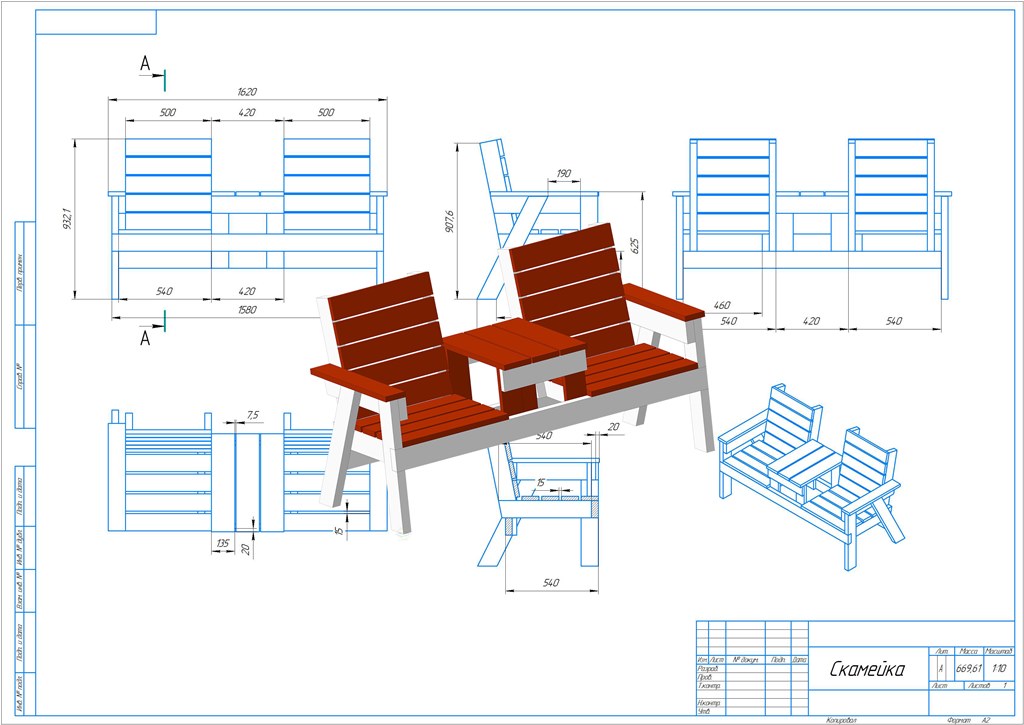Click the Изм column header
1024x725 pixels.
click(x=702, y=660)
